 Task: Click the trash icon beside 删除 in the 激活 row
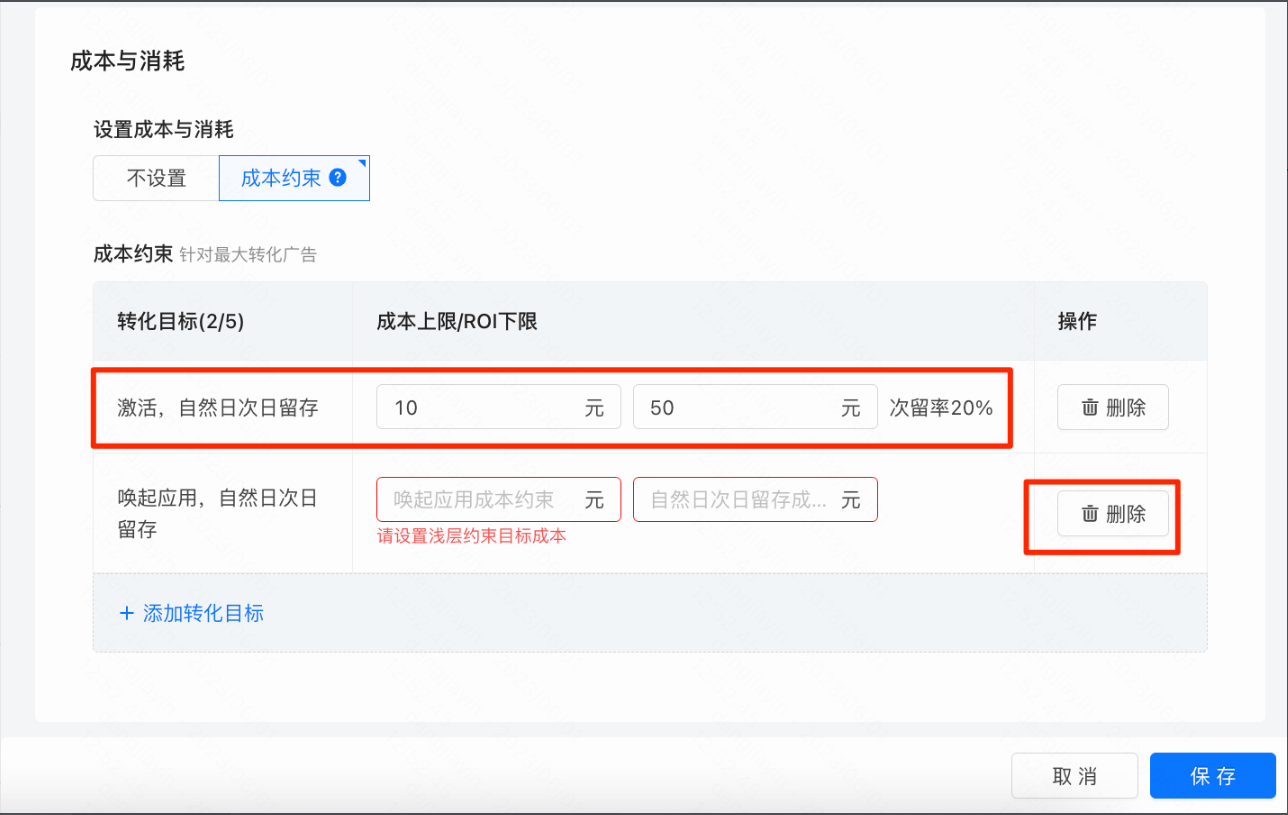click(1092, 407)
